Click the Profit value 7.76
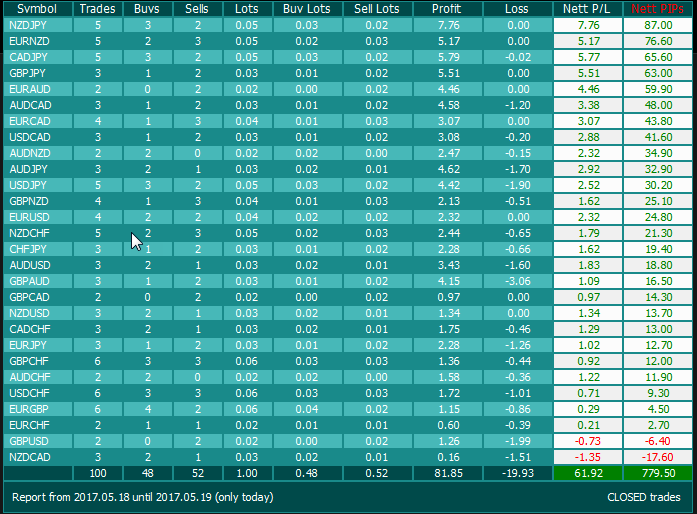697x514 pixels. pos(448,25)
